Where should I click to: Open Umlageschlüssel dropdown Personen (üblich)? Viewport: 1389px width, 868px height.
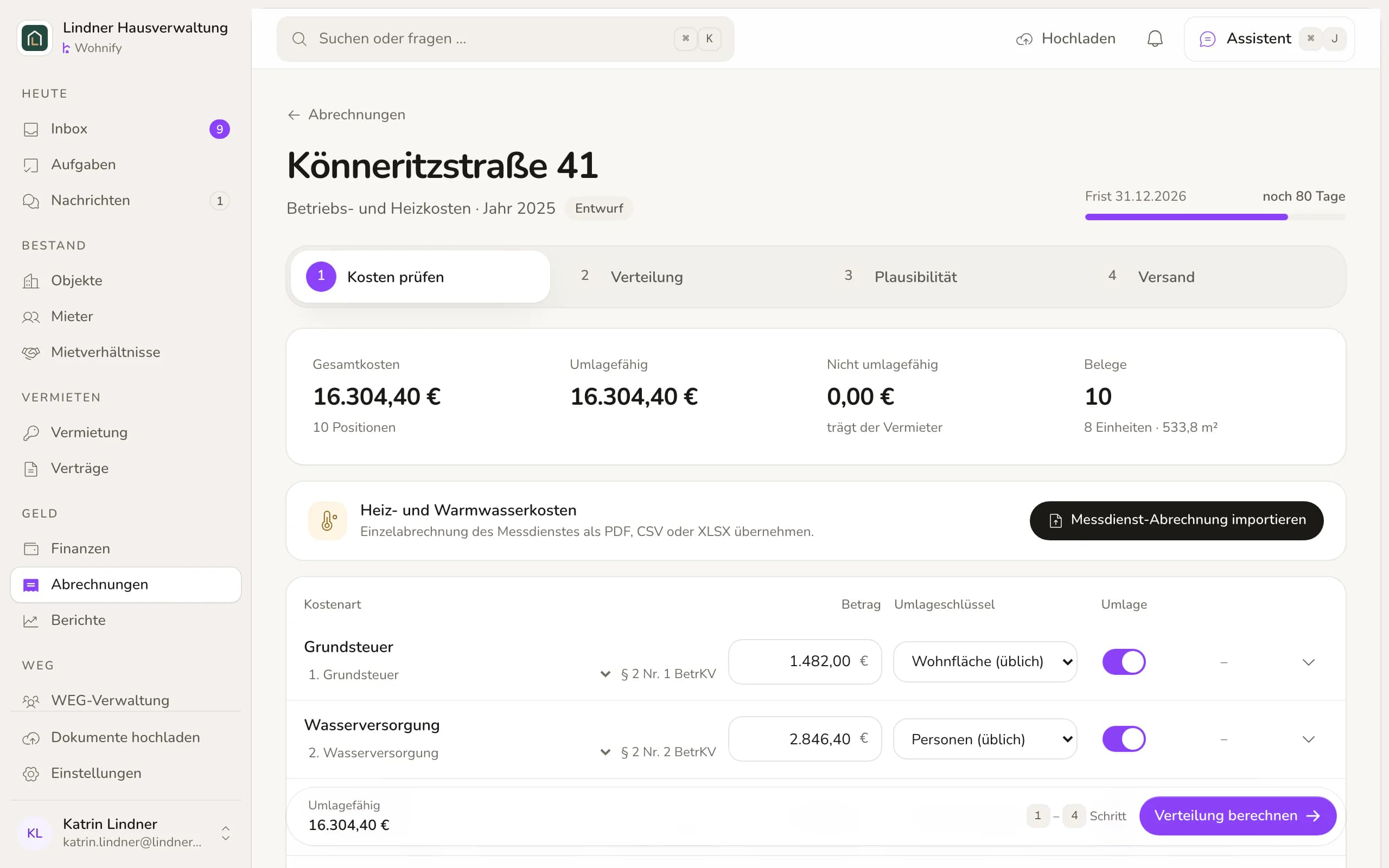985,739
